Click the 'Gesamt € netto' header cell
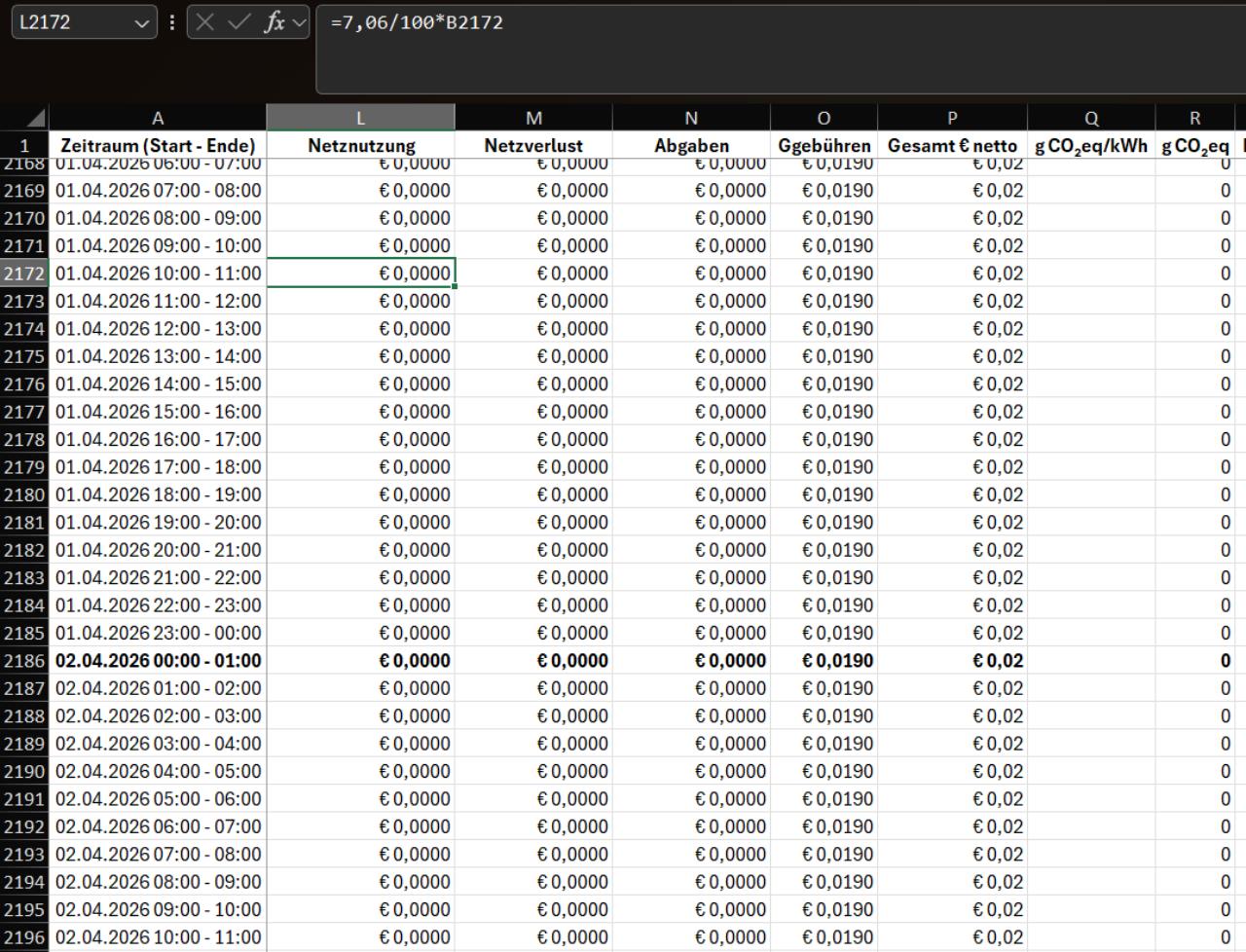The image size is (1246, 952). (952, 145)
